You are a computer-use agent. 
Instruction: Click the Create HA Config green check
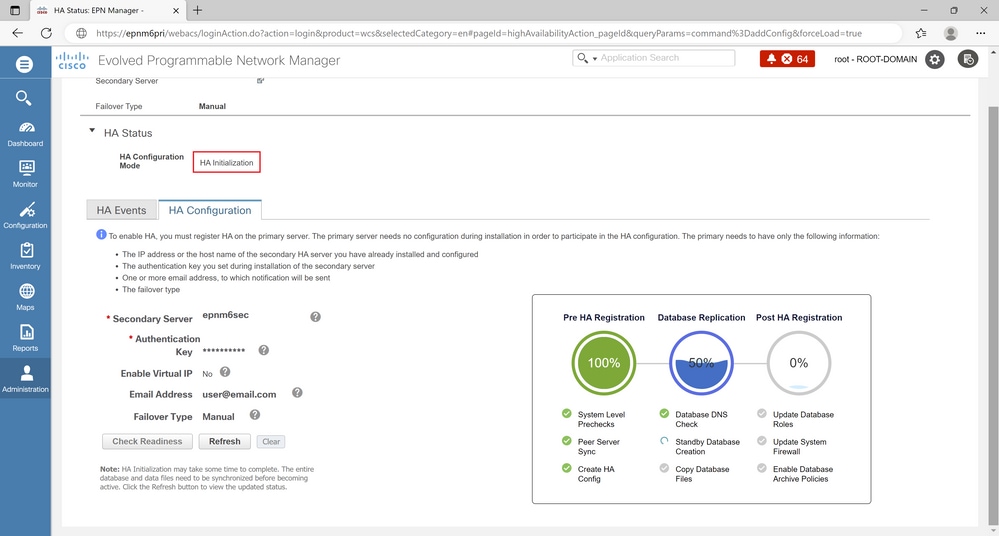(x=566, y=468)
